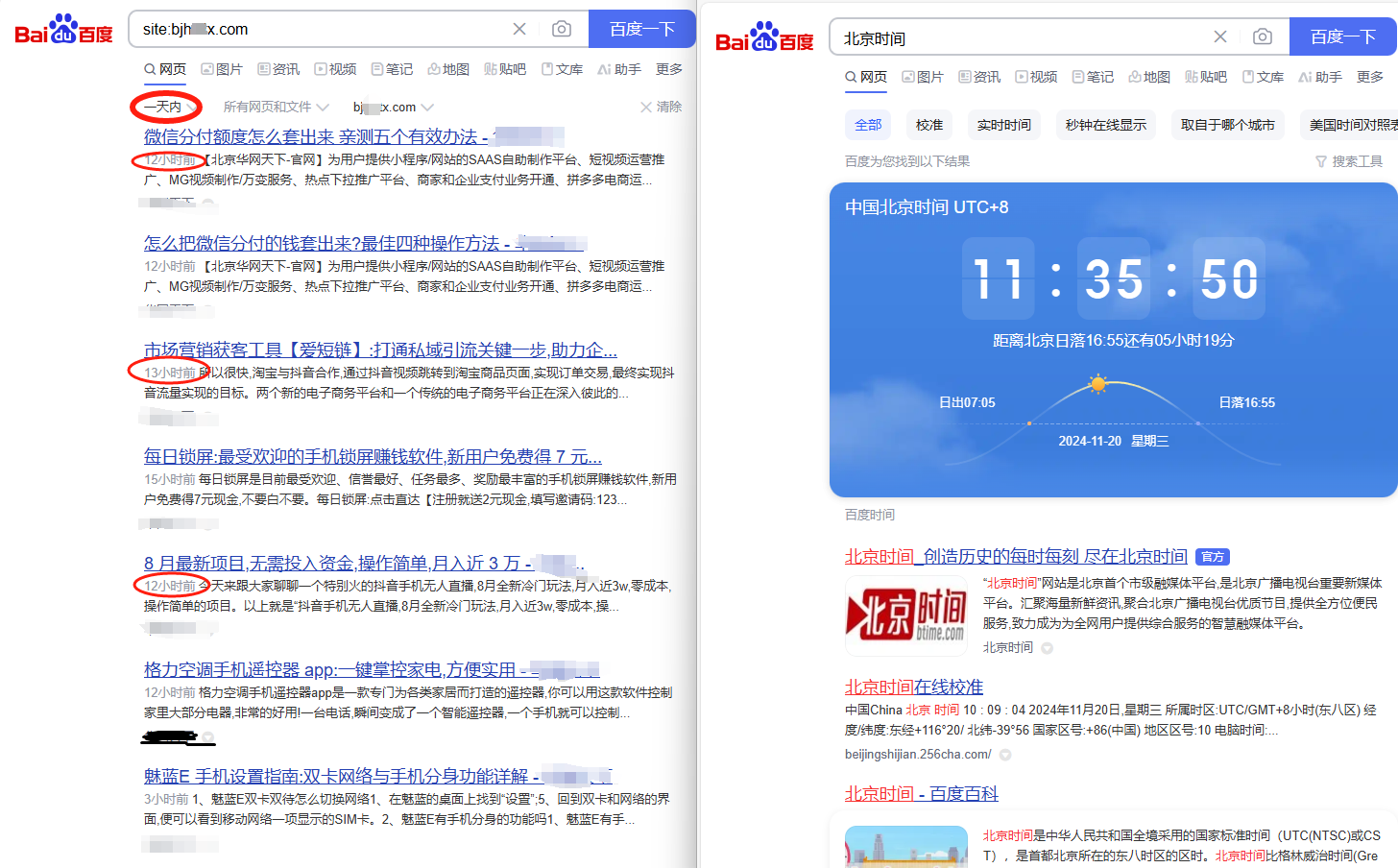Screen dimensions: 1398x868
Task: Open result 微信分付额度怎么套出来
Action: pyautogui.click(x=353, y=136)
